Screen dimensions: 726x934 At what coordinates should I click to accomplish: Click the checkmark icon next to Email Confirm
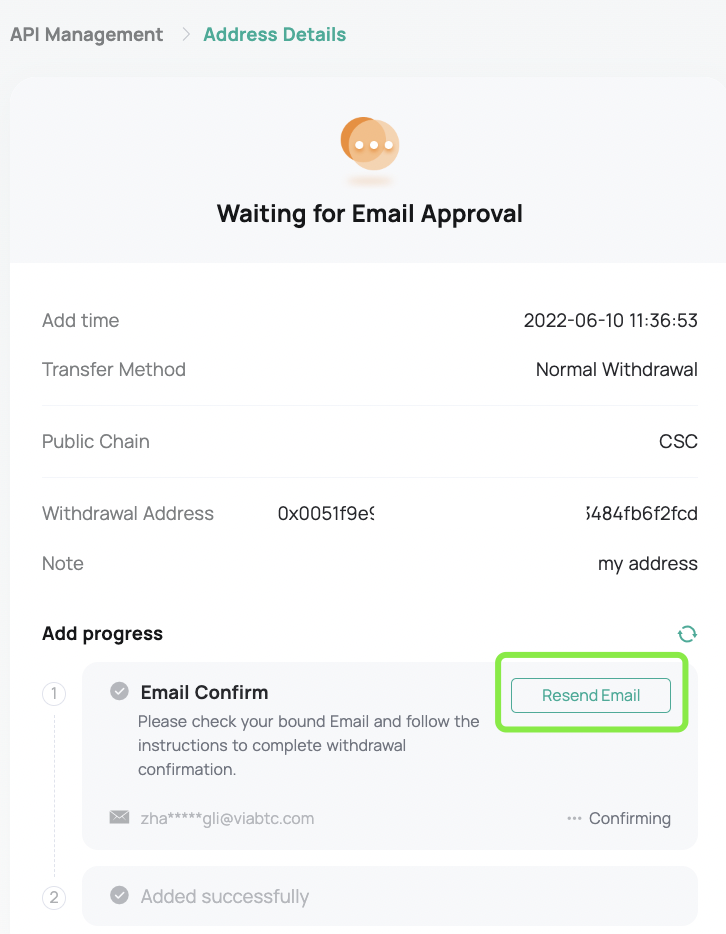coord(119,691)
